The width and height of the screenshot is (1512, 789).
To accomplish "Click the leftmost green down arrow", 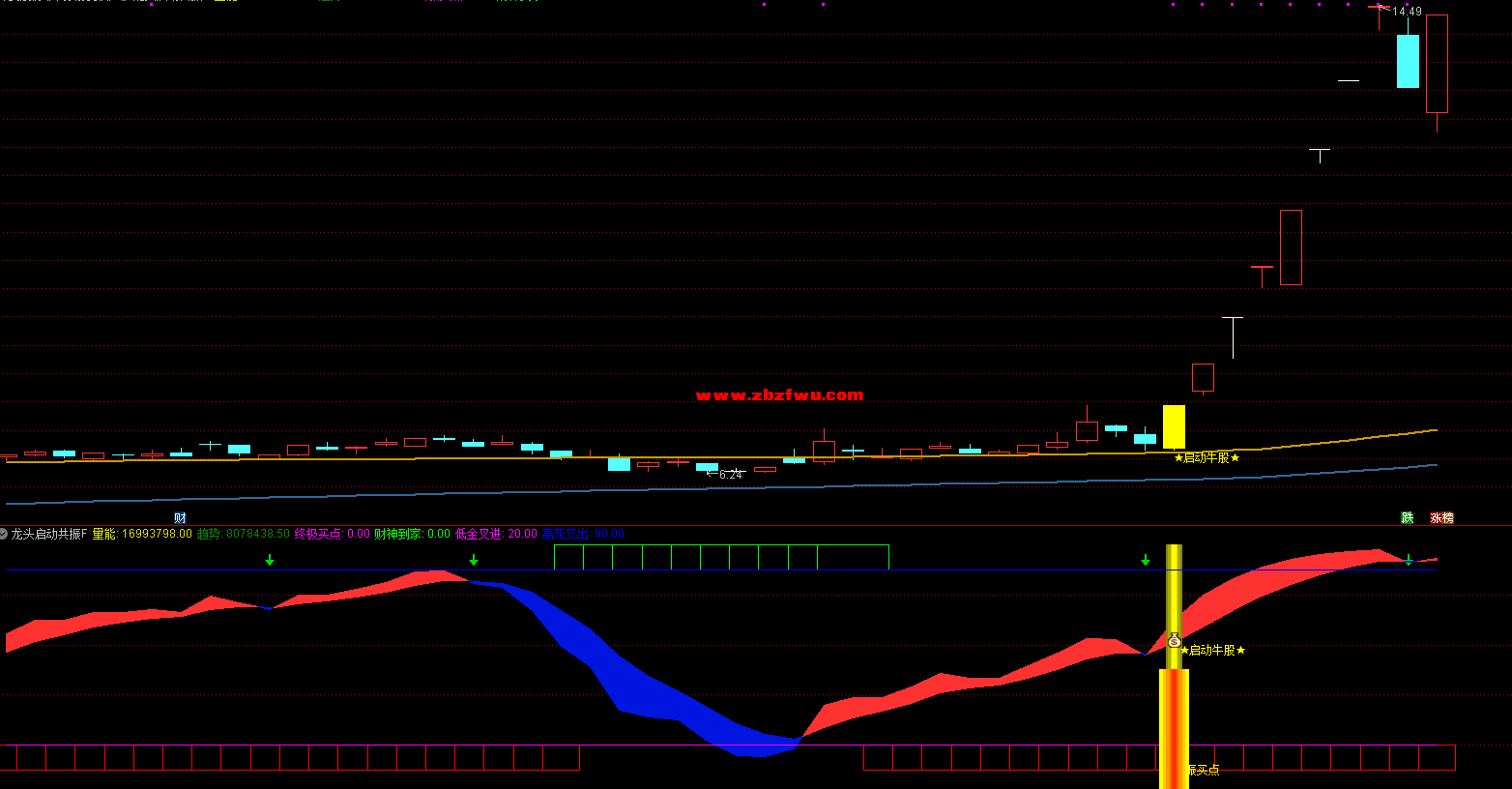I will (270, 560).
